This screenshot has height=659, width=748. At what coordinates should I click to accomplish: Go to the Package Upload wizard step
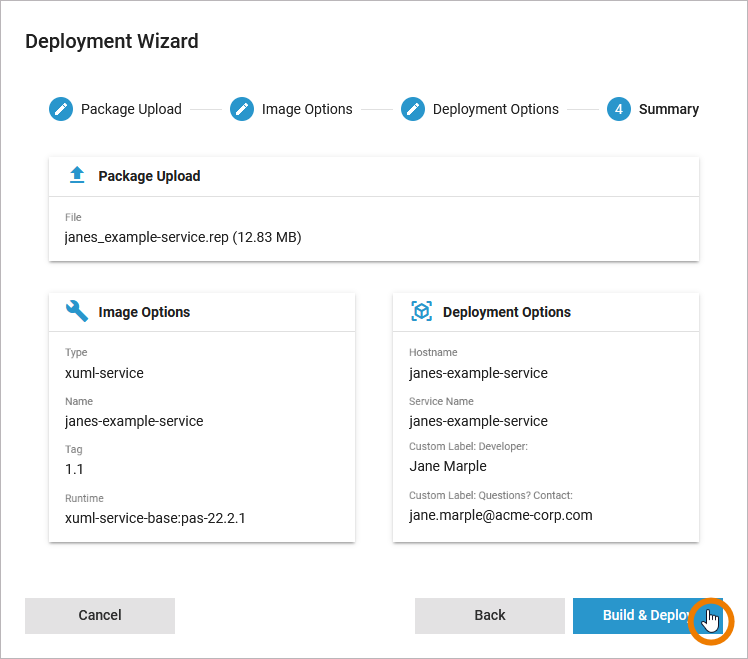pyautogui.click(x=131, y=109)
